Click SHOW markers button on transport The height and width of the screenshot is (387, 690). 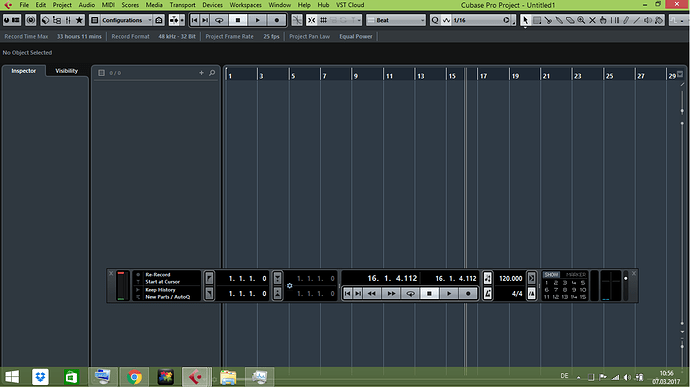tap(551, 274)
